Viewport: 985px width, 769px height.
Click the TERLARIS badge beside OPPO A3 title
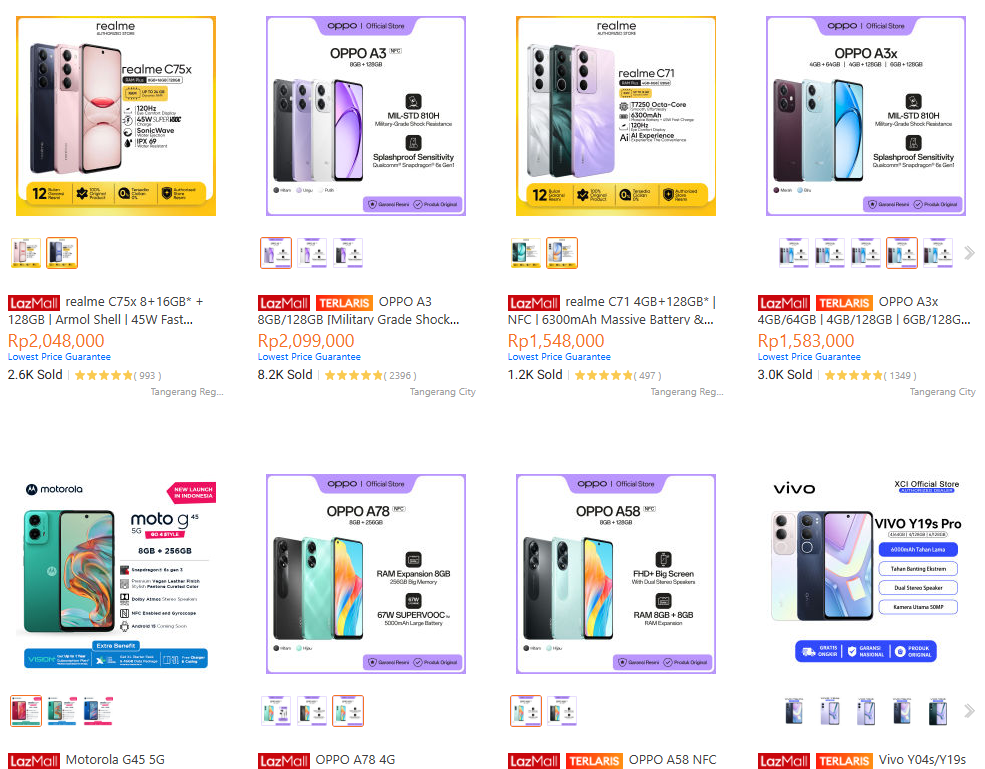[344, 302]
